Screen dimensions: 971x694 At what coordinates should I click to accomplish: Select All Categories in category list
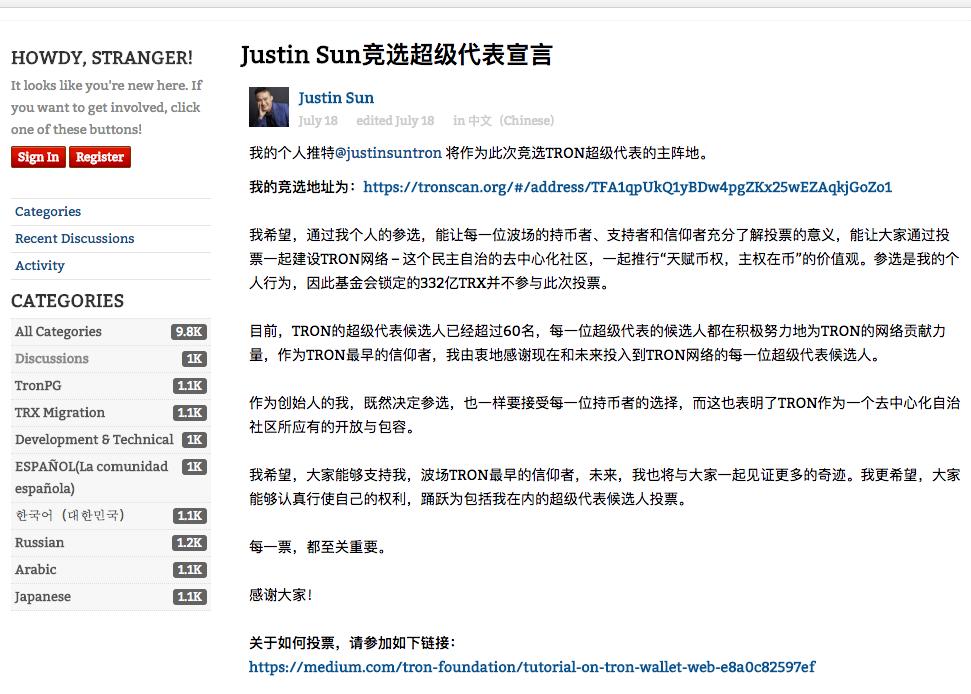pos(58,332)
